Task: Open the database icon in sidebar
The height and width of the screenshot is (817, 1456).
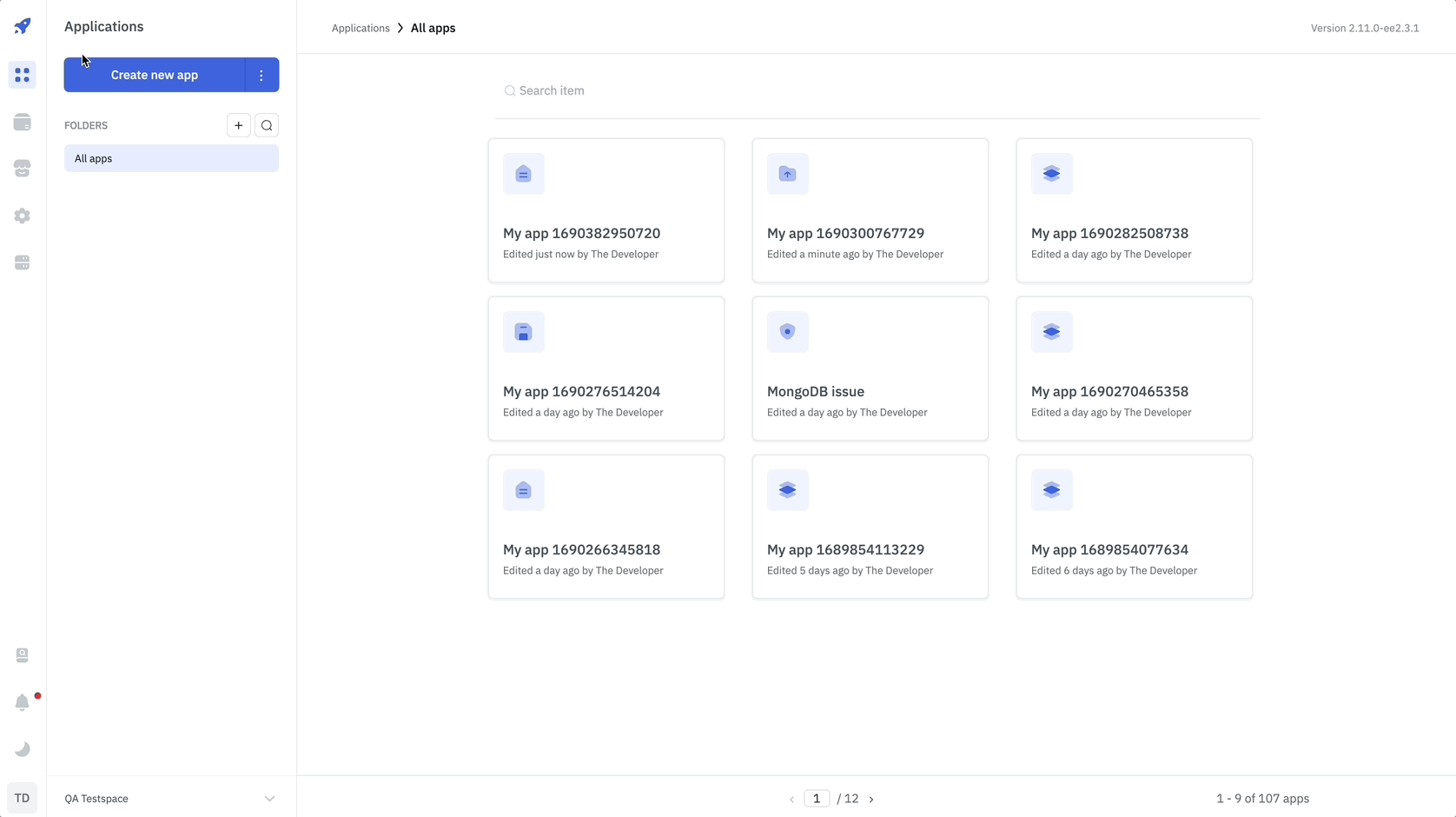Action: [23, 123]
